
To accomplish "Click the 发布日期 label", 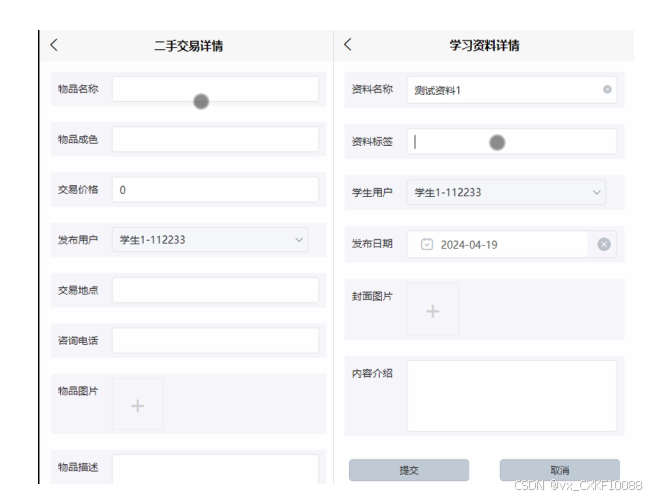I will (x=372, y=244).
